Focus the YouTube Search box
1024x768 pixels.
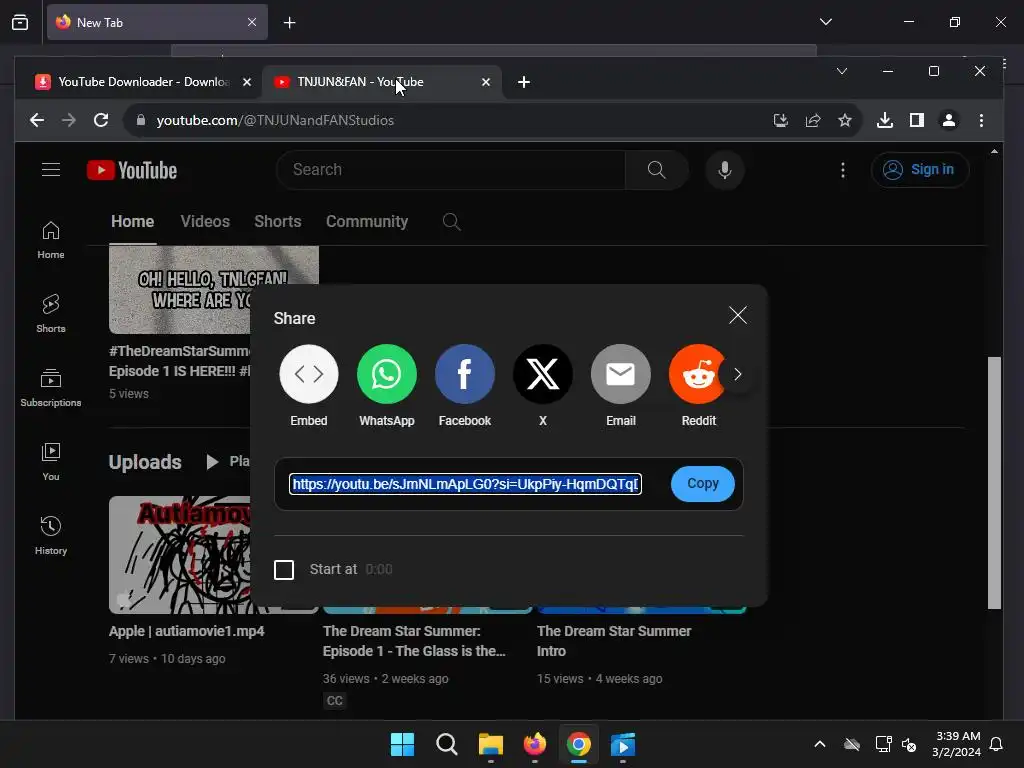tap(451, 170)
